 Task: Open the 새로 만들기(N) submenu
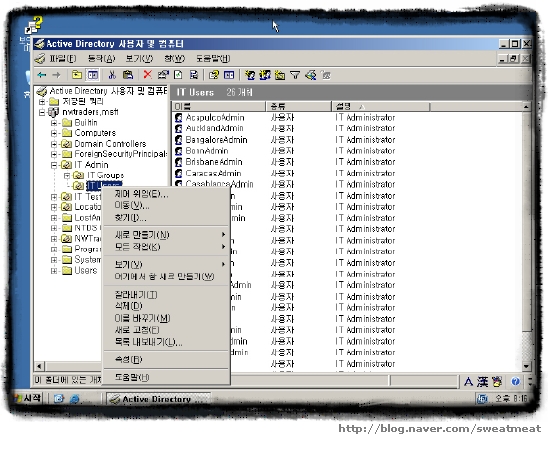166,235
